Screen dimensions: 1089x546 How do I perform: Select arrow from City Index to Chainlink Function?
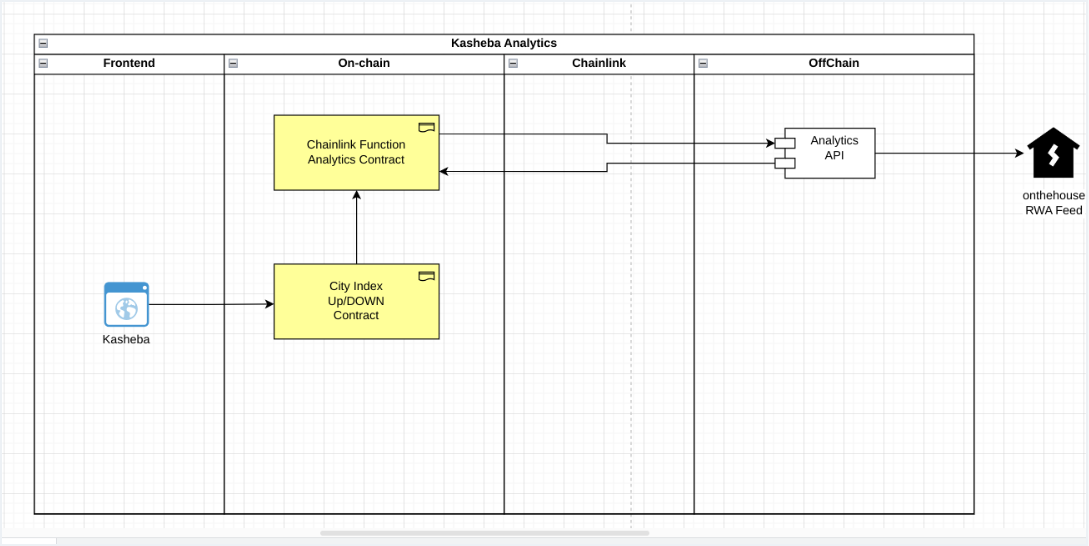(x=356, y=227)
